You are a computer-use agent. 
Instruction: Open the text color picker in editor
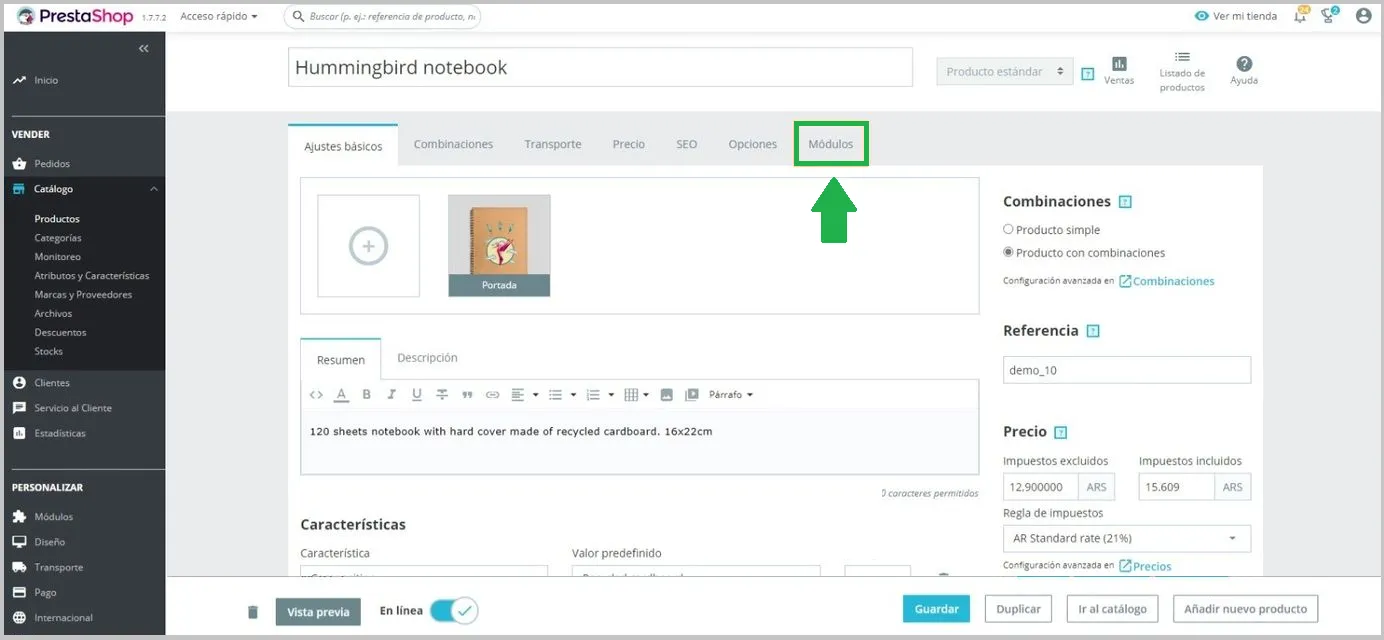[x=341, y=395]
